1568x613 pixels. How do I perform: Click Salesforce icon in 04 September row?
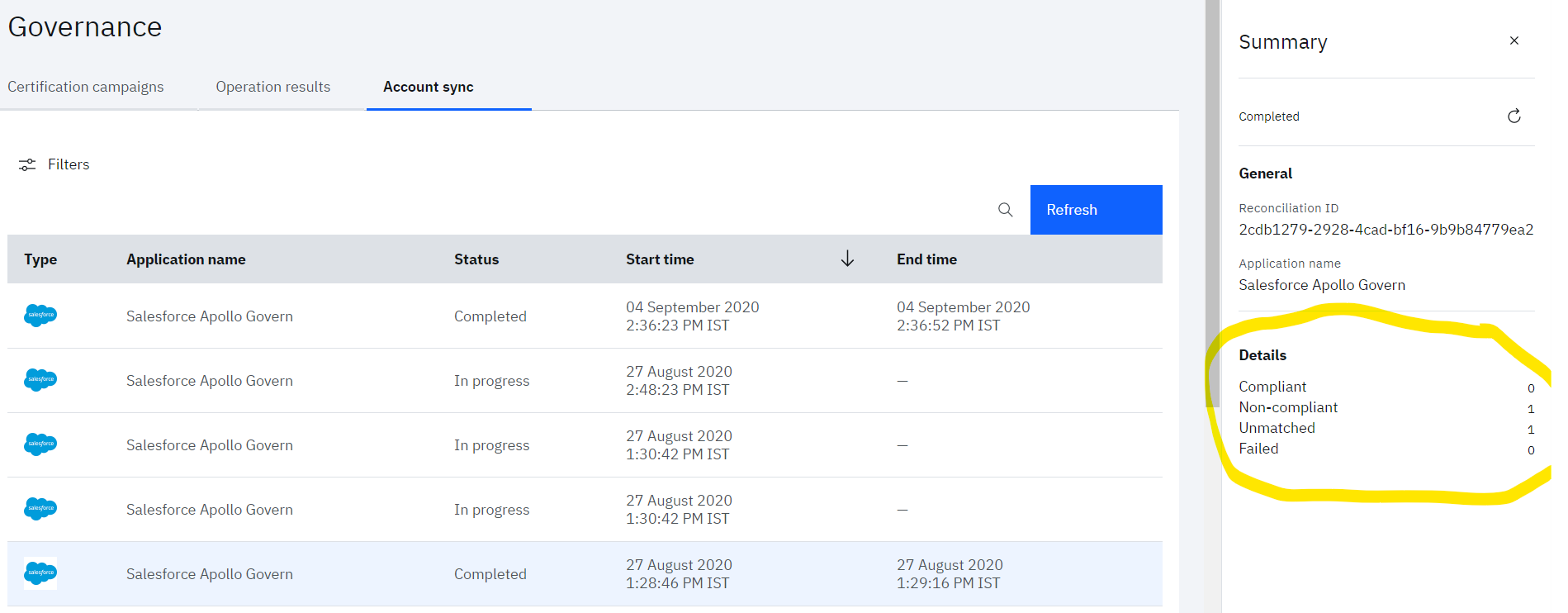point(40,316)
